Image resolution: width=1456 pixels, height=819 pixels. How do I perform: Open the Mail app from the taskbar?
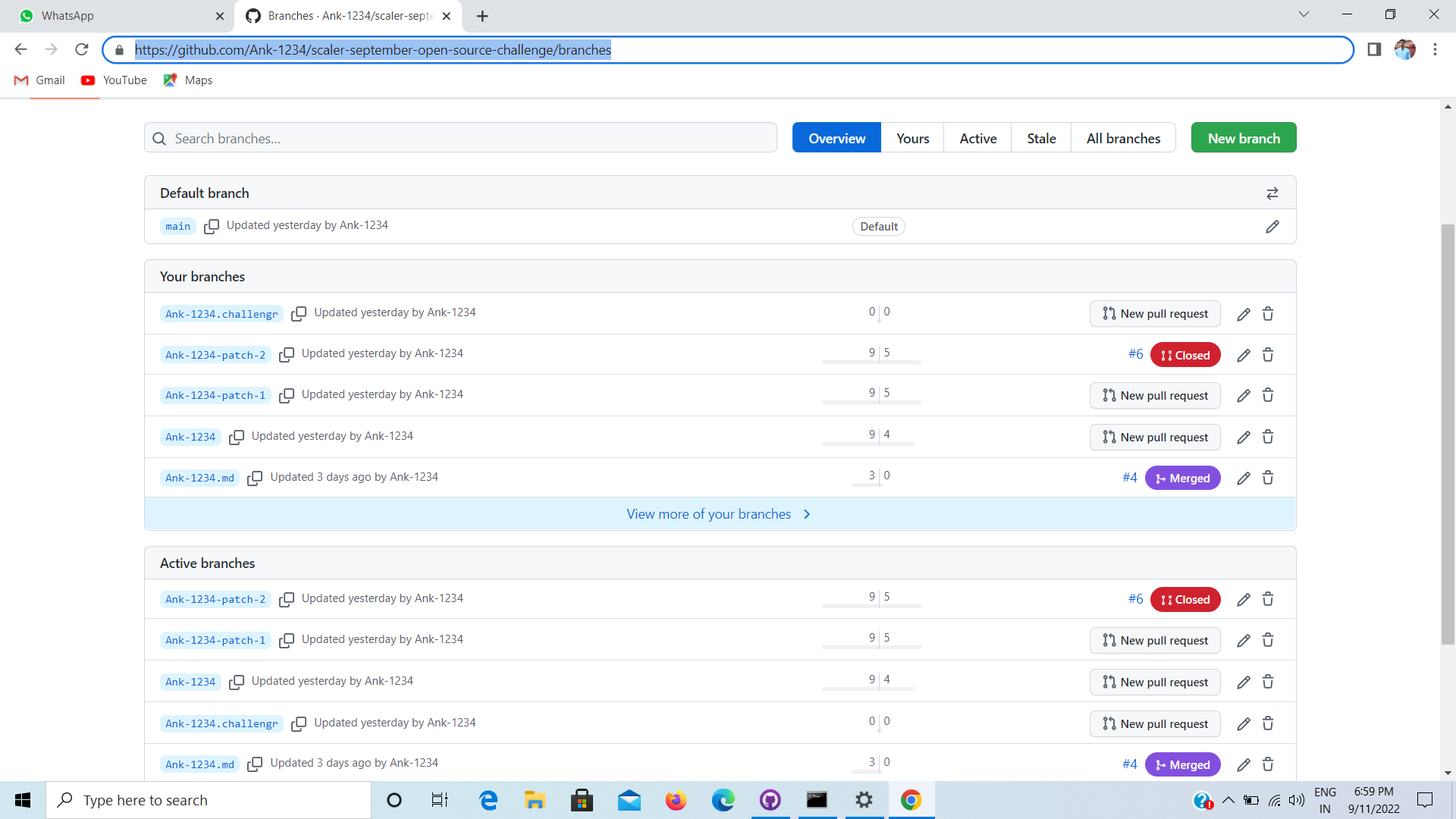coord(629,800)
